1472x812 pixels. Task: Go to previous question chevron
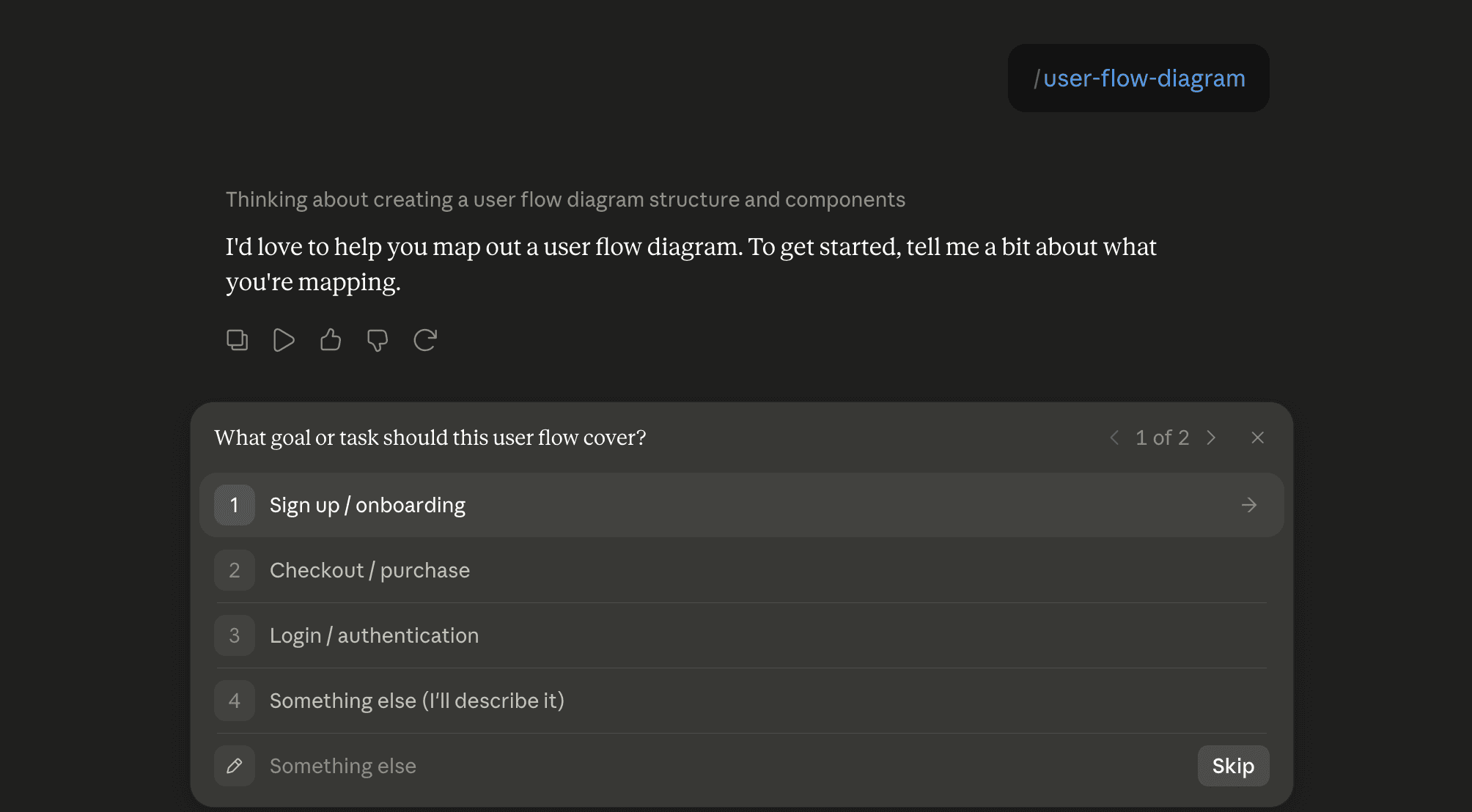tap(1114, 438)
